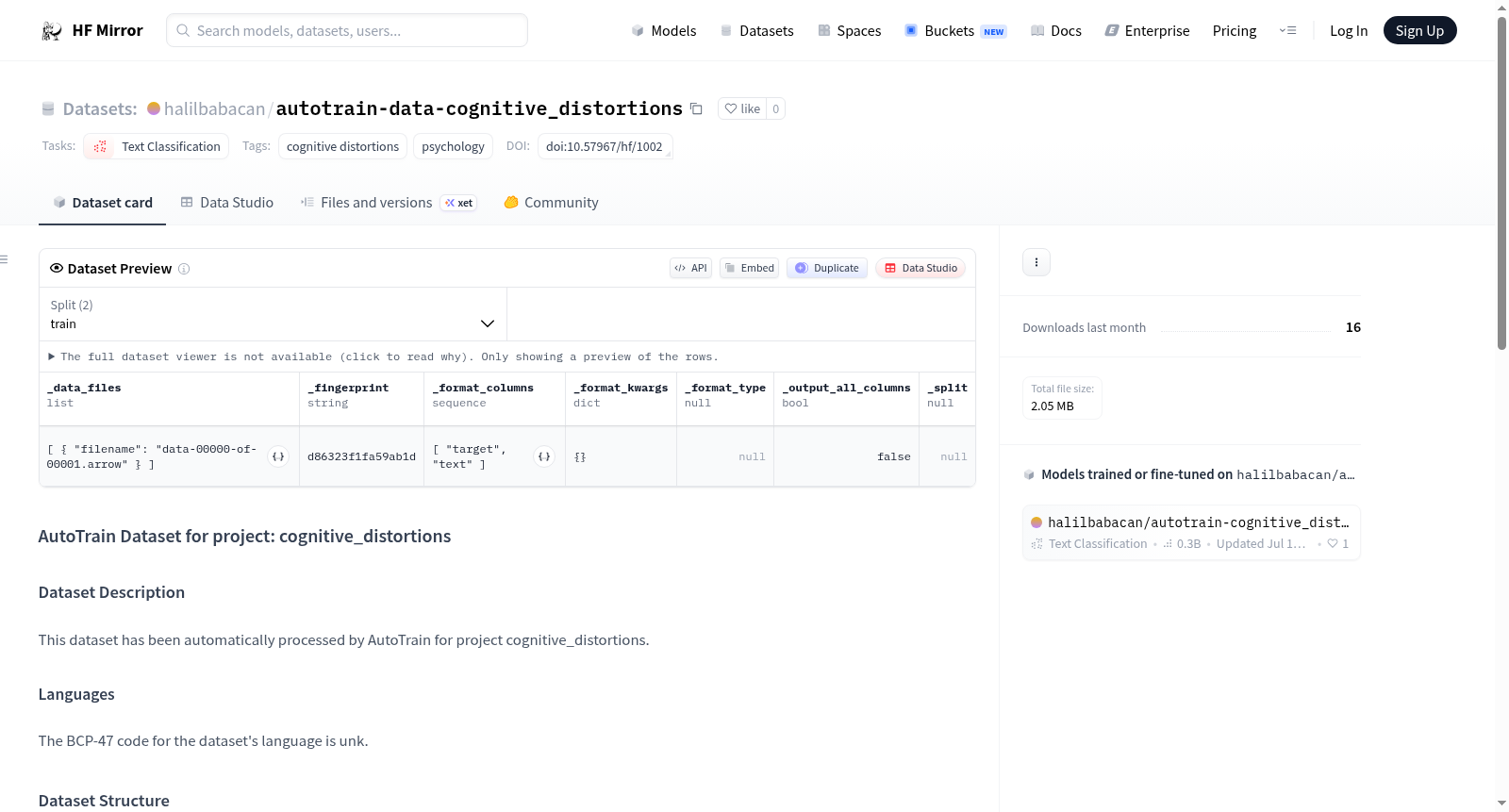Switch to the Community tab
This screenshot has width=1509, height=812.
point(551,203)
